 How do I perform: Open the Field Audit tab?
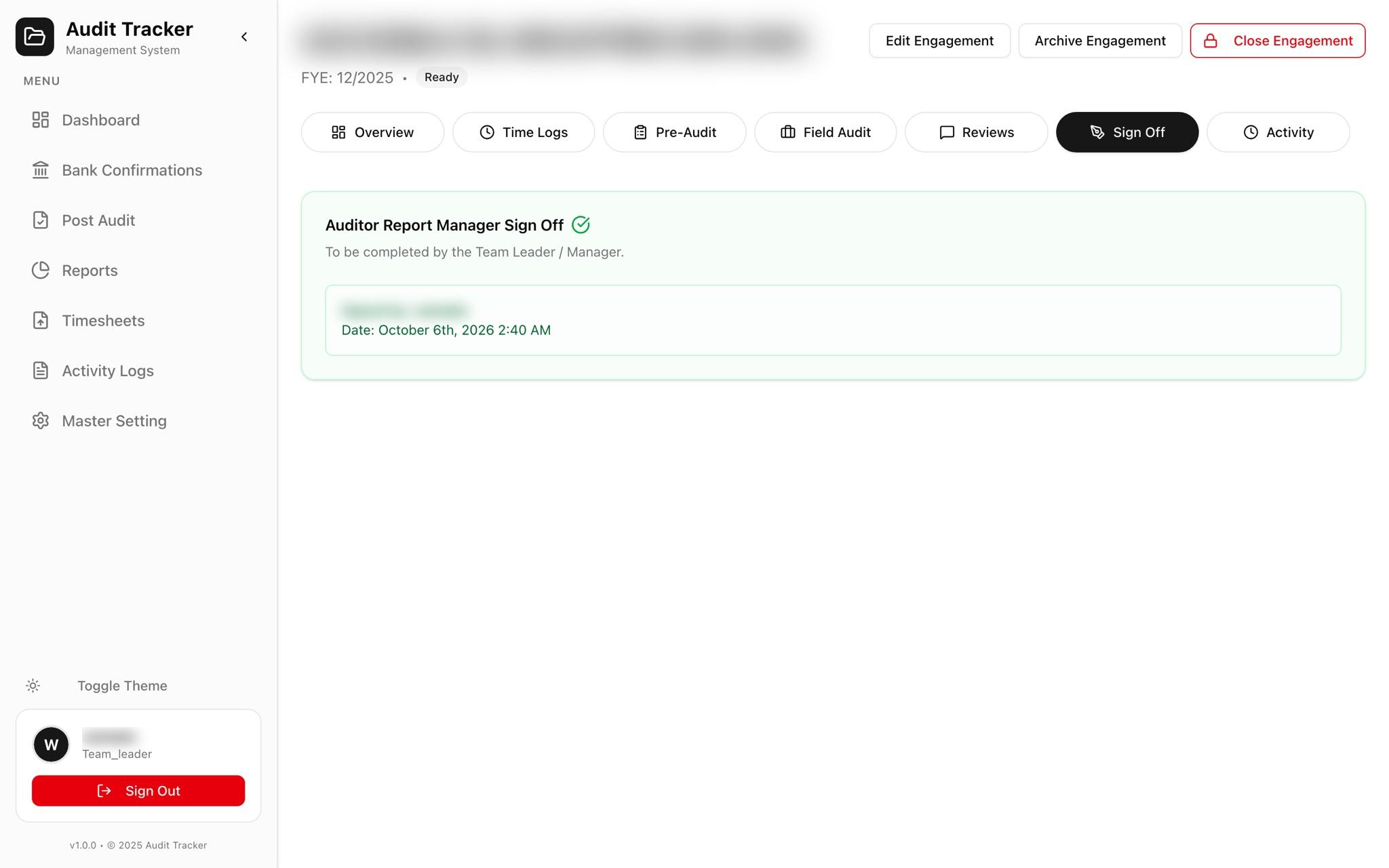coord(825,132)
